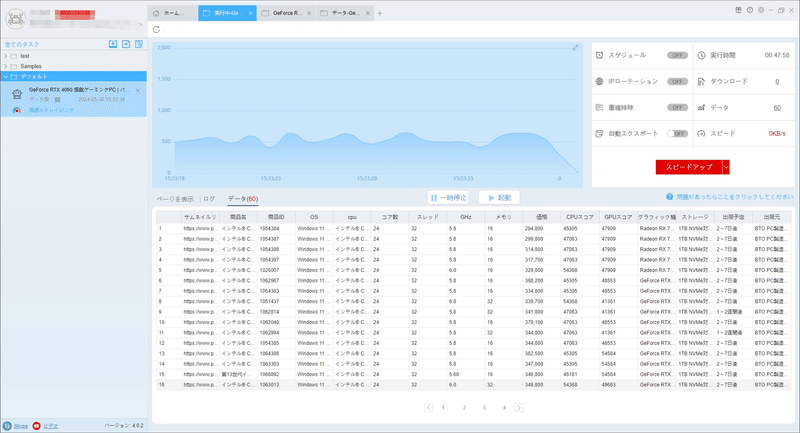
Task: Click the 問題があったらここをクリックしてください link
Action: click(735, 197)
